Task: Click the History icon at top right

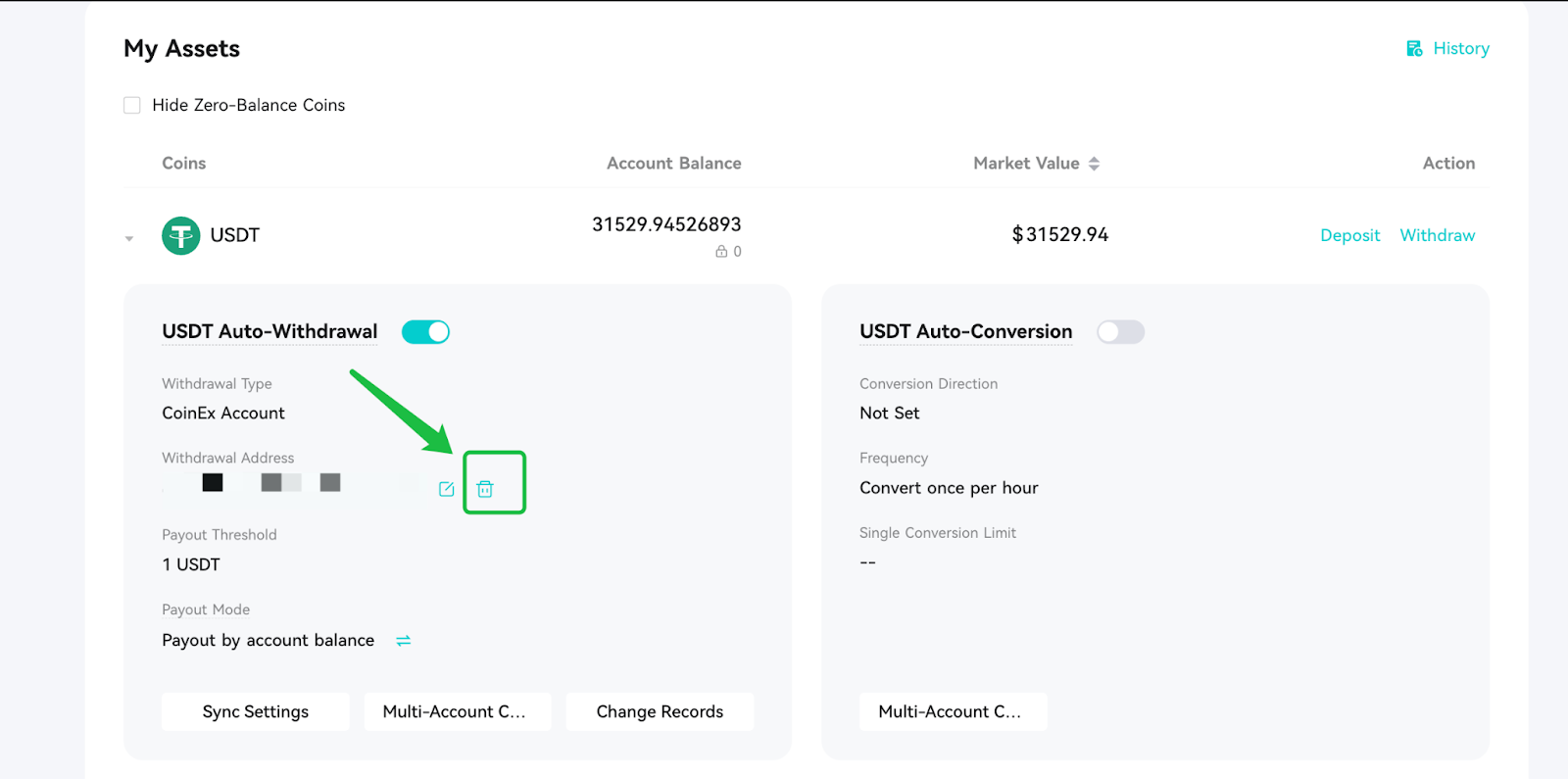Action: [x=1414, y=49]
